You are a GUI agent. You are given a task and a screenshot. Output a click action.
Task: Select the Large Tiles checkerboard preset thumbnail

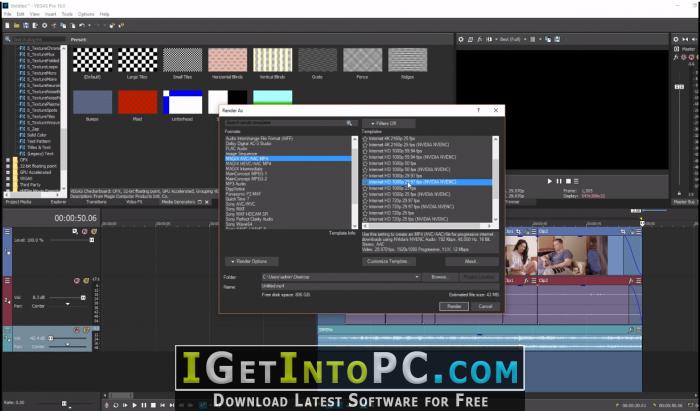[138, 60]
